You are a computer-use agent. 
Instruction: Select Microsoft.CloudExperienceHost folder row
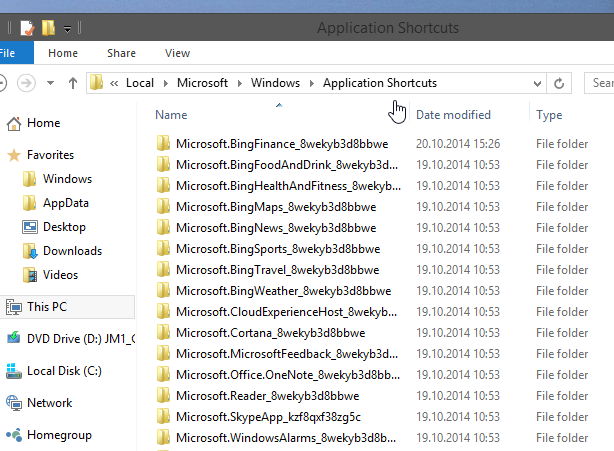click(x=286, y=312)
